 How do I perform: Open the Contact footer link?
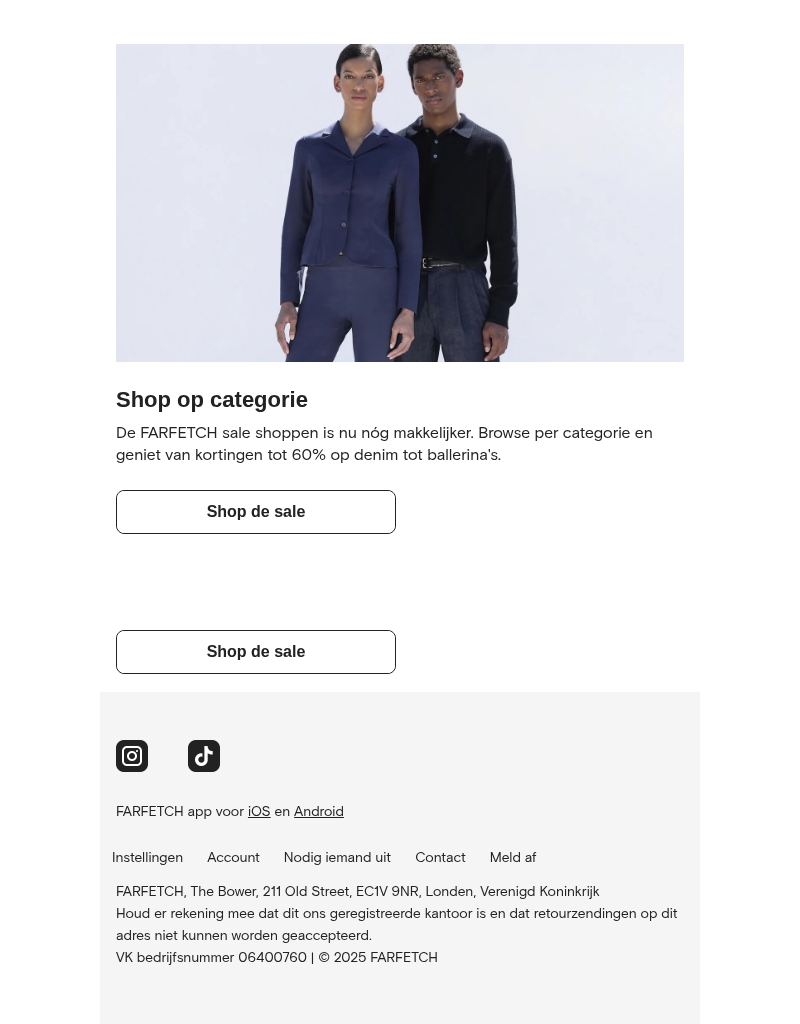(x=440, y=857)
